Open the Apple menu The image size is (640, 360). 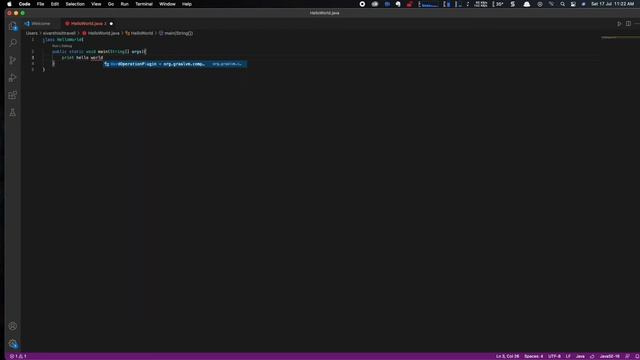(9, 4)
